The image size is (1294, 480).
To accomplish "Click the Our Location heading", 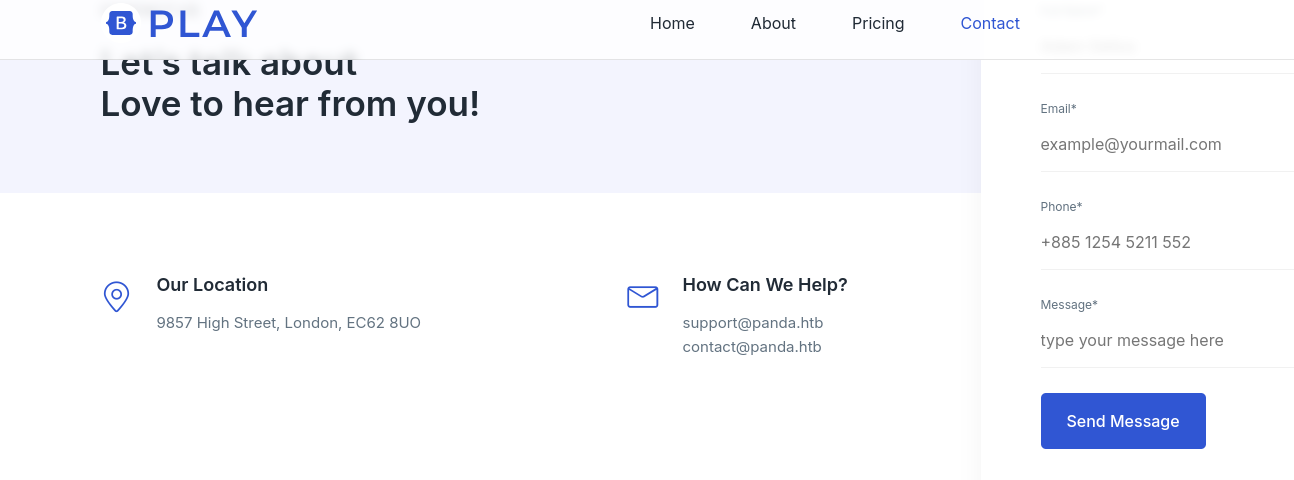I will [x=212, y=285].
